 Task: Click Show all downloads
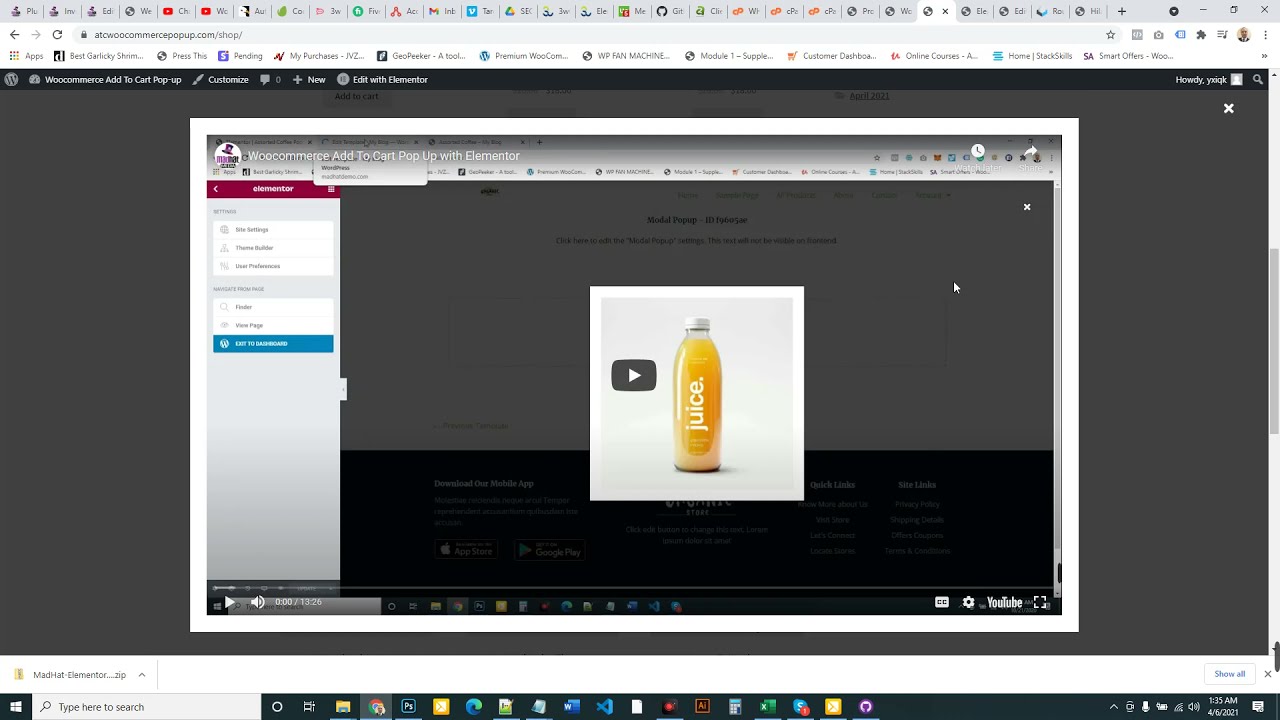click(x=1230, y=674)
